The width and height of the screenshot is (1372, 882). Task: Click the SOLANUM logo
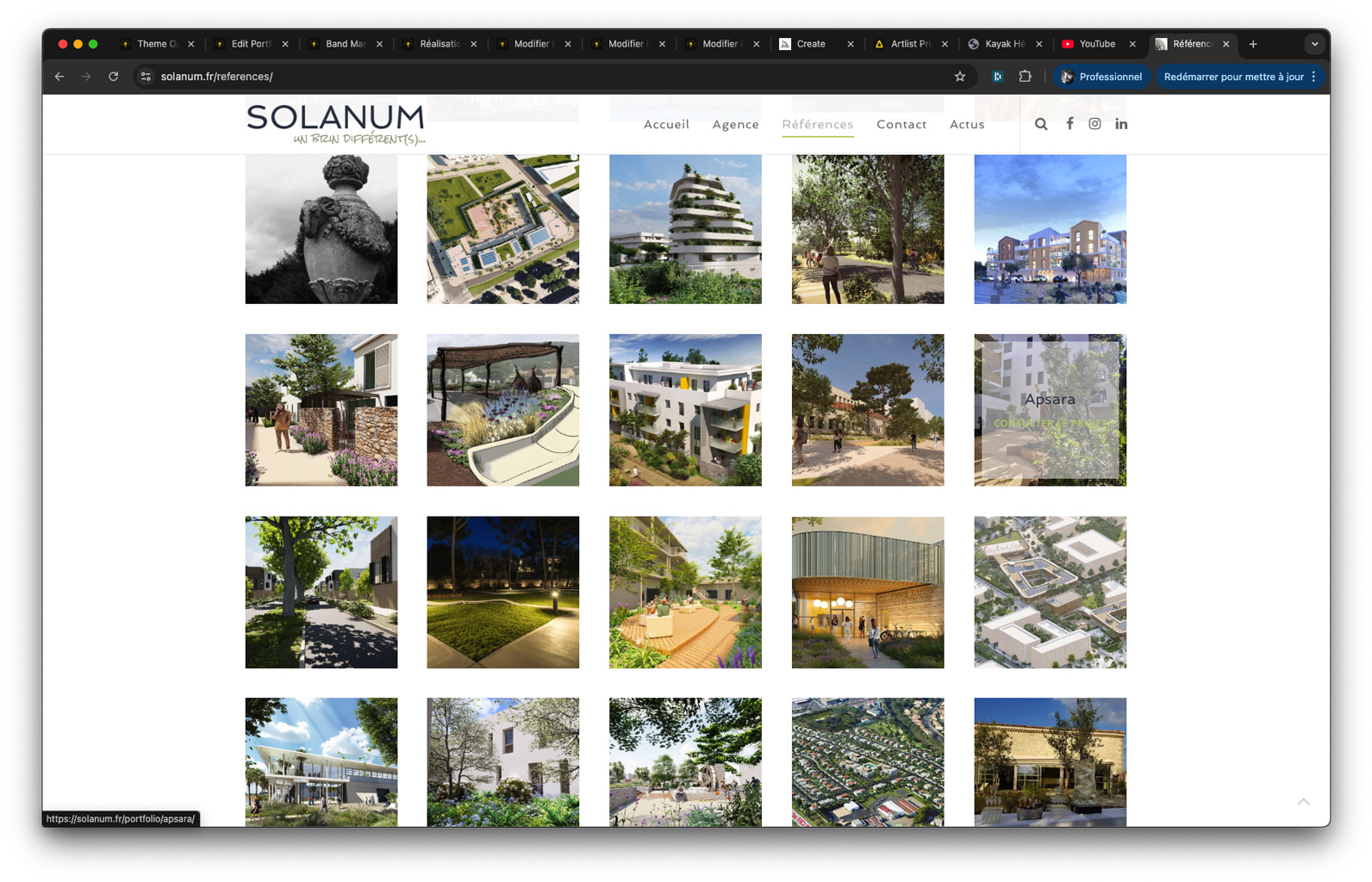coord(335,124)
